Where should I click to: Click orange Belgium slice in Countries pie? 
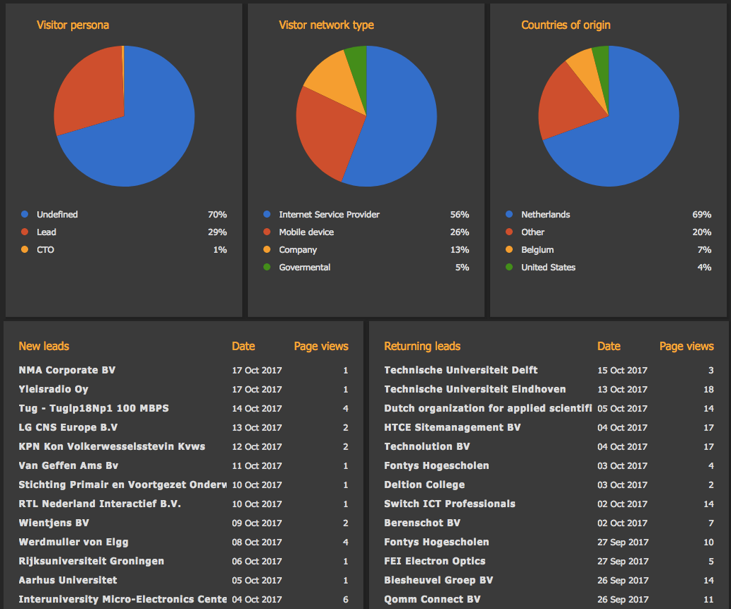tap(586, 70)
